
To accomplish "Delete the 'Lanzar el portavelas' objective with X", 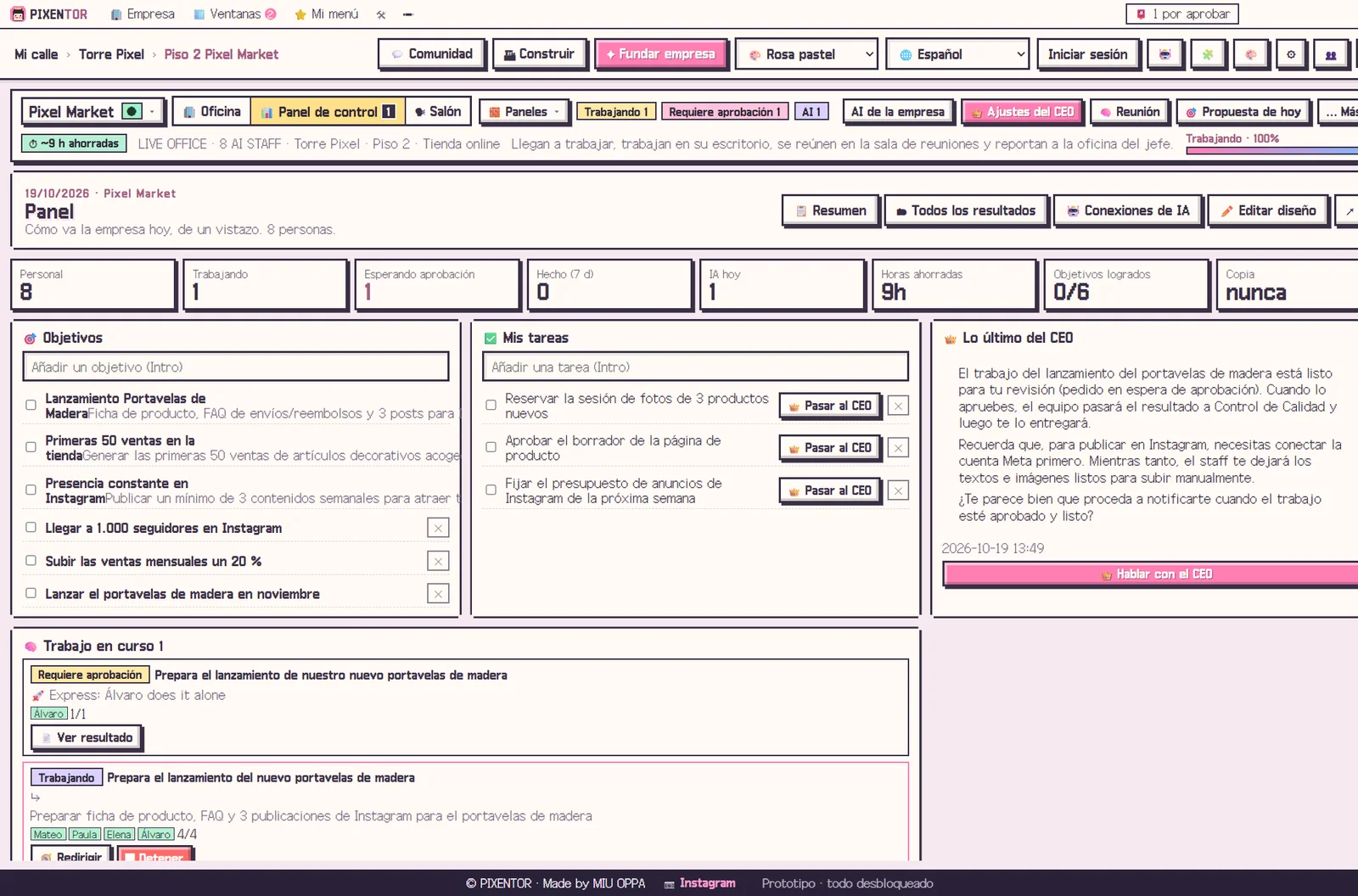I will pyautogui.click(x=438, y=594).
